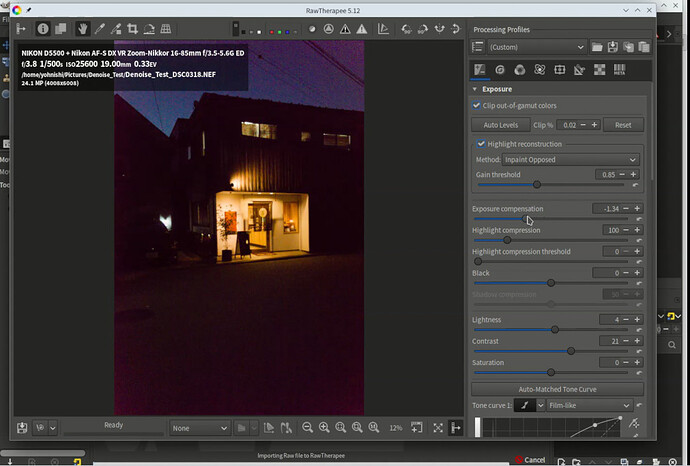This screenshot has height=466, width=690.
Task: Click the Auto Levels button
Action: coord(501,125)
